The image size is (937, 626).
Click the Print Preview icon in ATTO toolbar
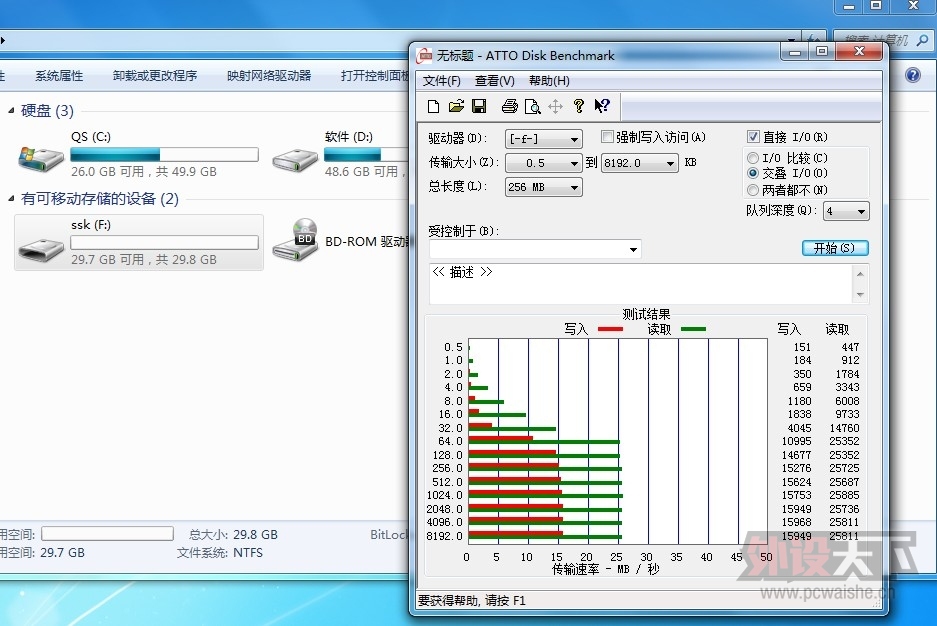tap(532, 106)
